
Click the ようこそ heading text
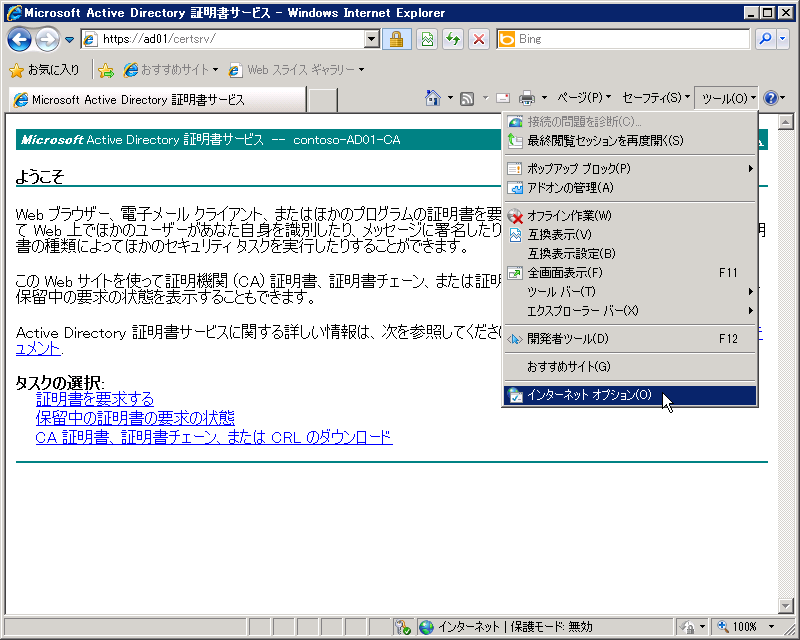pyautogui.click(x=40, y=177)
